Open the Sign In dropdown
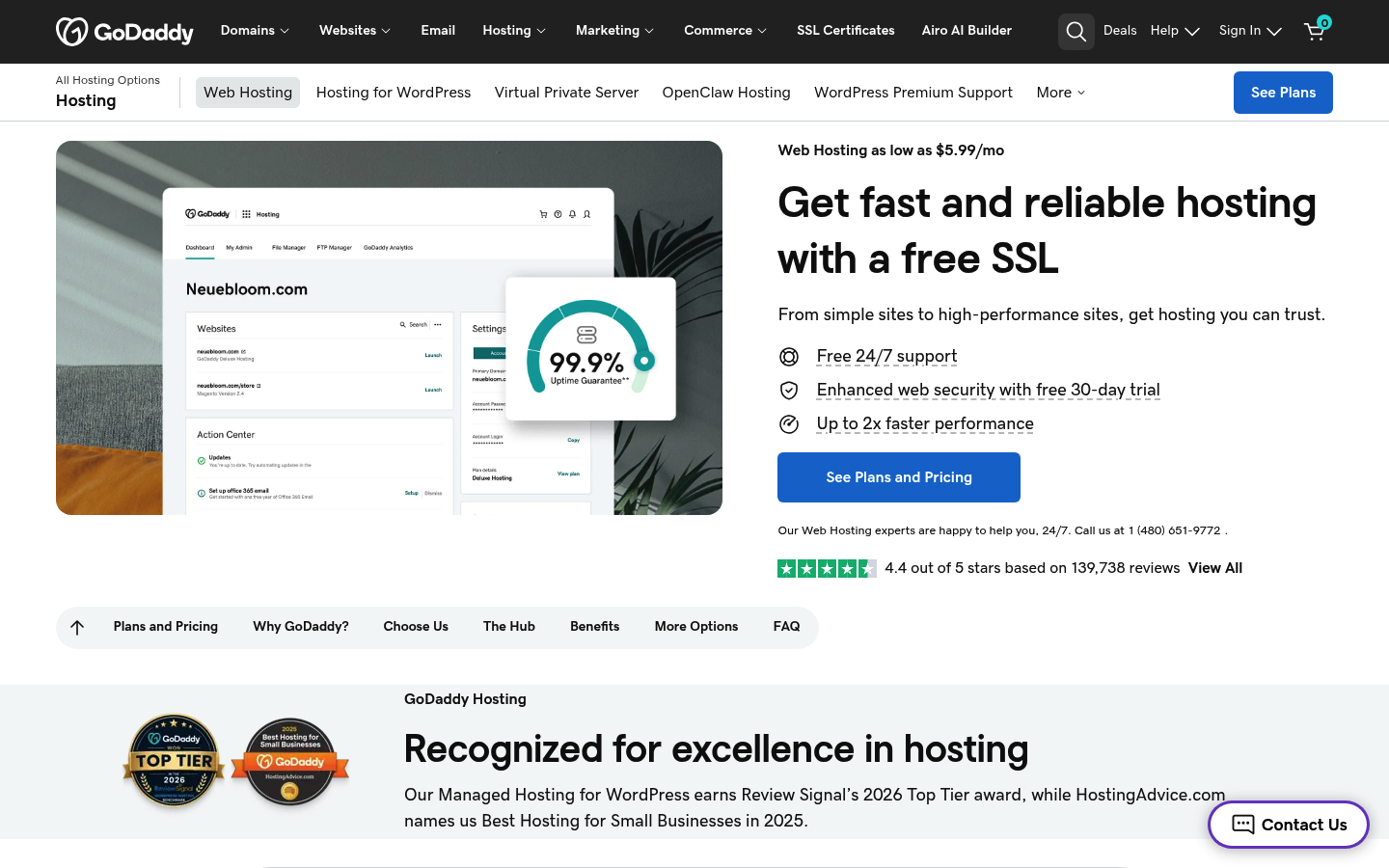Screen dimensions: 1389x868 (1250, 31)
